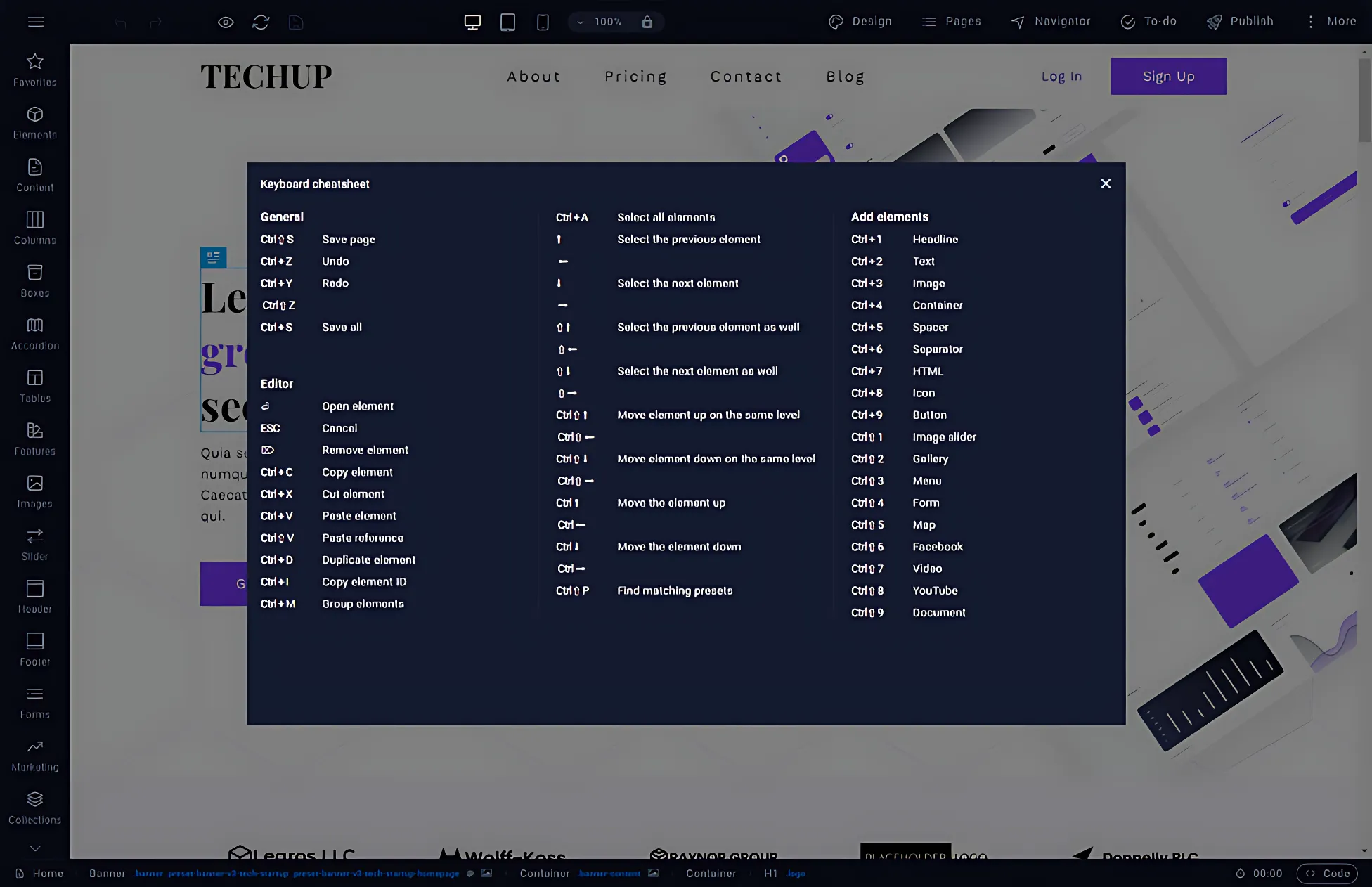Toggle the Code view in the status bar

coord(1327,873)
